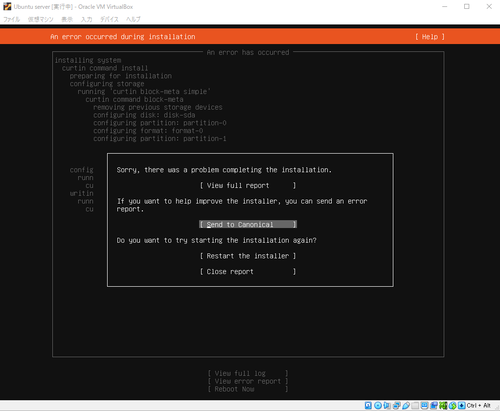Viewport: 500px width, 411px height.
Task: Select View full report button
Action: pyautogui.click(x=248, y=186)
